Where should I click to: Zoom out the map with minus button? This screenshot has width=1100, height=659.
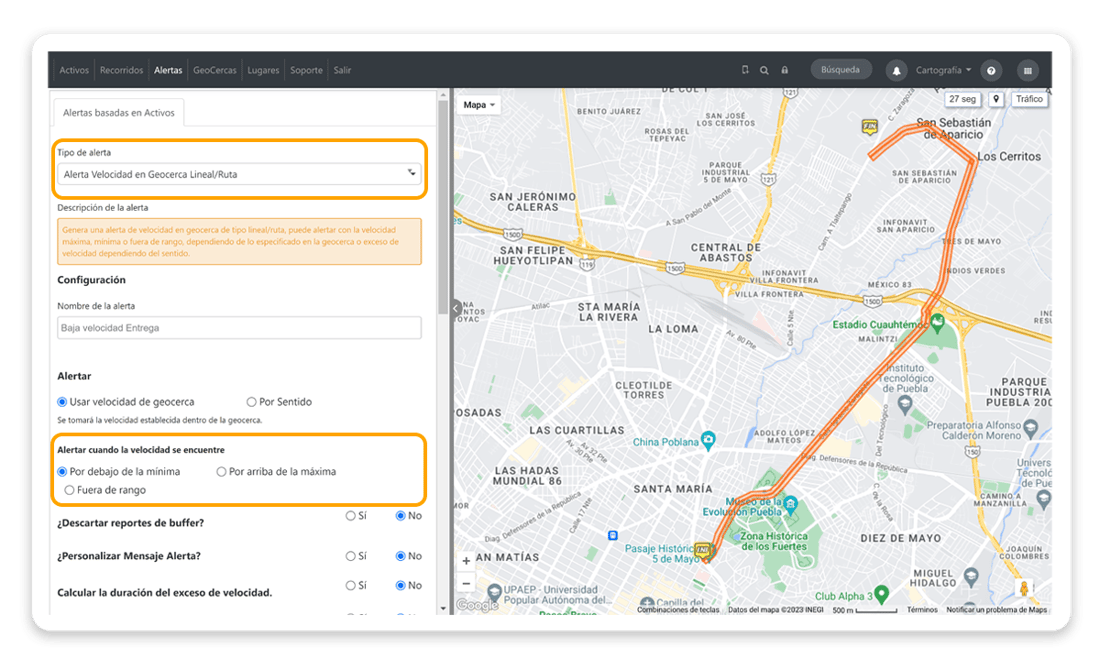(x=466, y=583)
